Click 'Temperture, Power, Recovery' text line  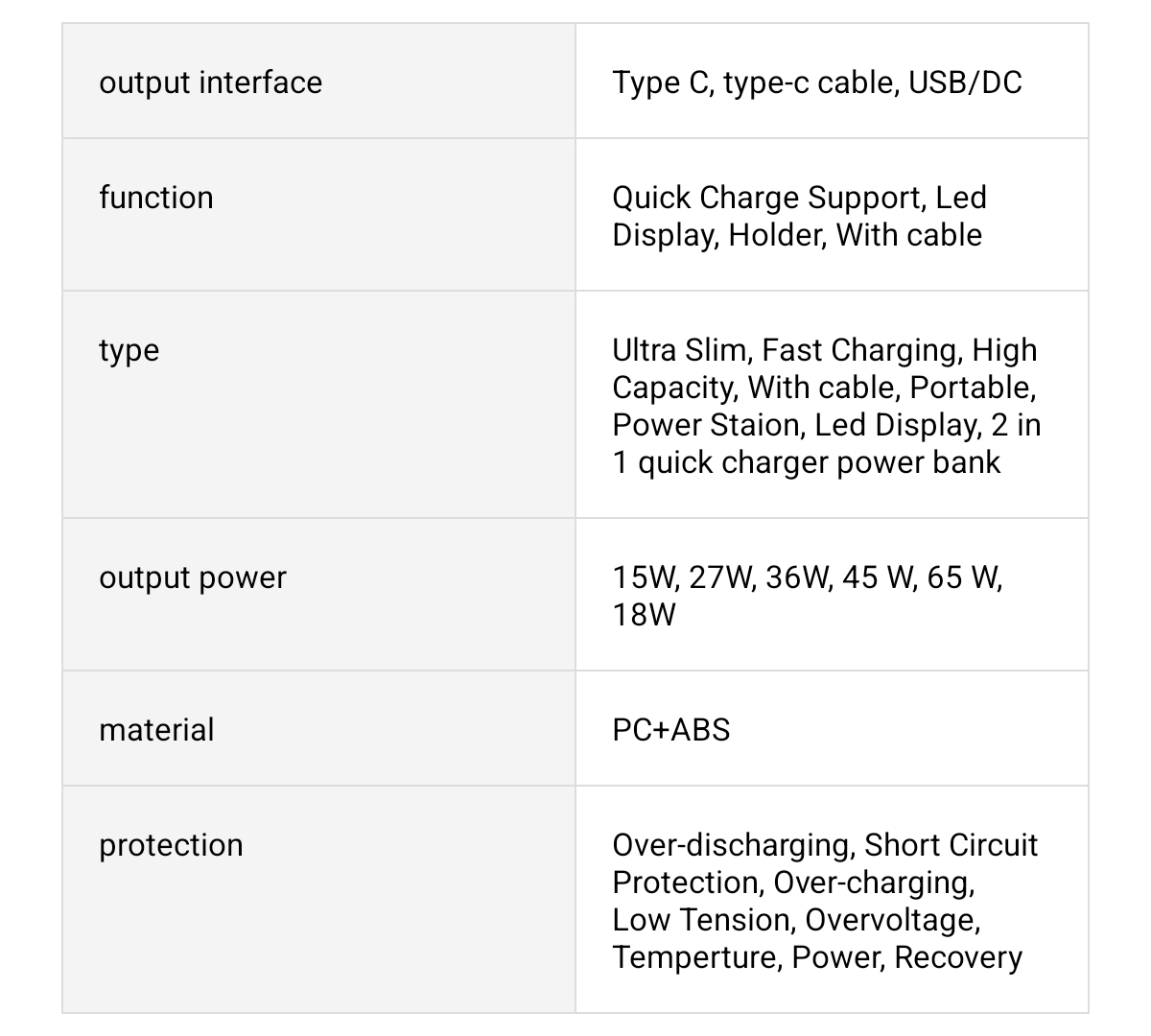coord(816,957)
